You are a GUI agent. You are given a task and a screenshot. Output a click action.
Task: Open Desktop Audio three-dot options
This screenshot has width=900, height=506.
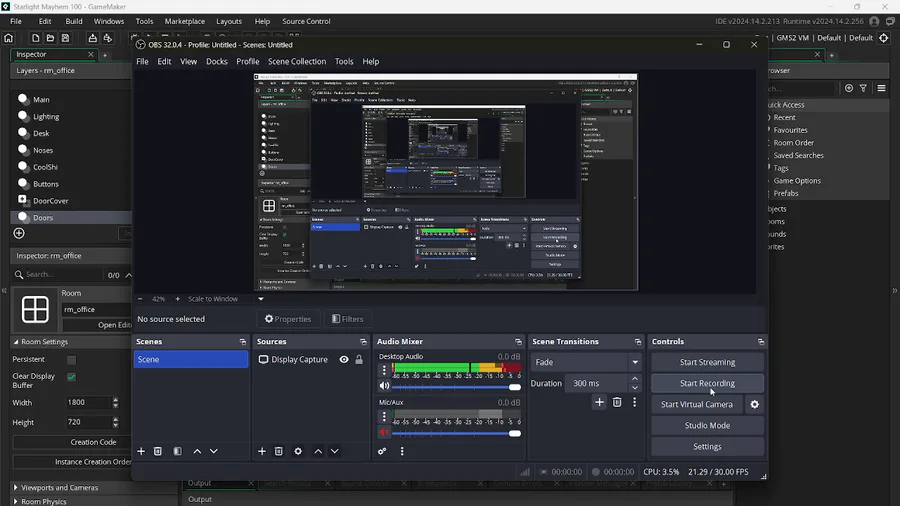pyautogui.click(x=384, y=370)
